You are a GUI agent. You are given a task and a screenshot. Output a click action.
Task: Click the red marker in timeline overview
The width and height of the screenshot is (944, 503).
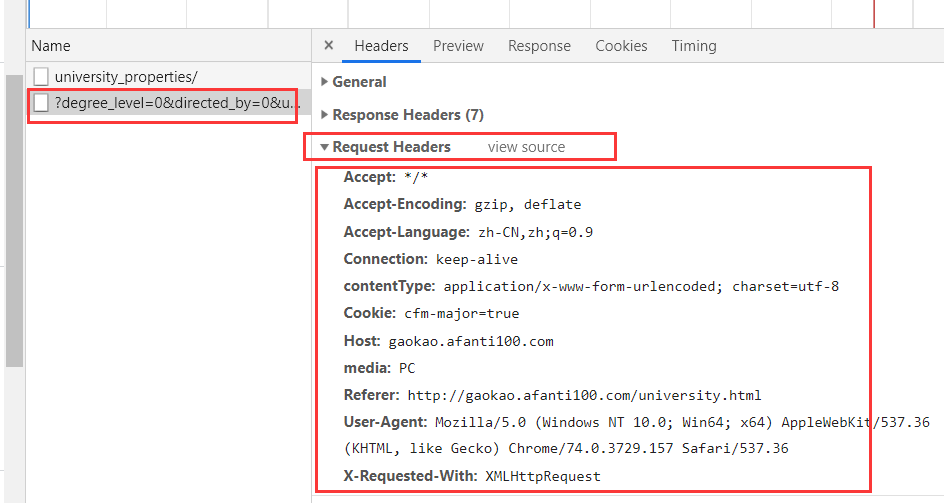(874, 14)
